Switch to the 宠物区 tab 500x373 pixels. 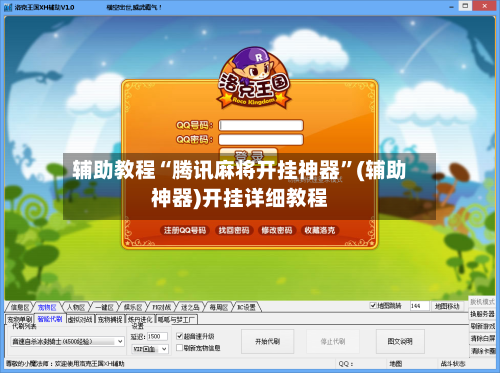tap(47, 307)
